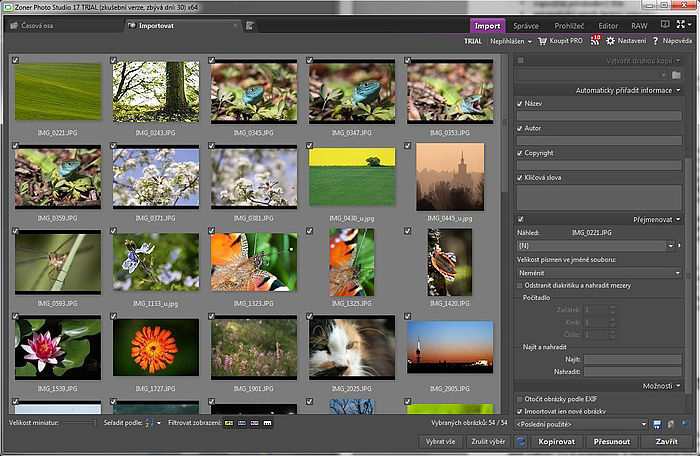Enable Odstranit diakritiku a nahradit mezery

(520, 286)
